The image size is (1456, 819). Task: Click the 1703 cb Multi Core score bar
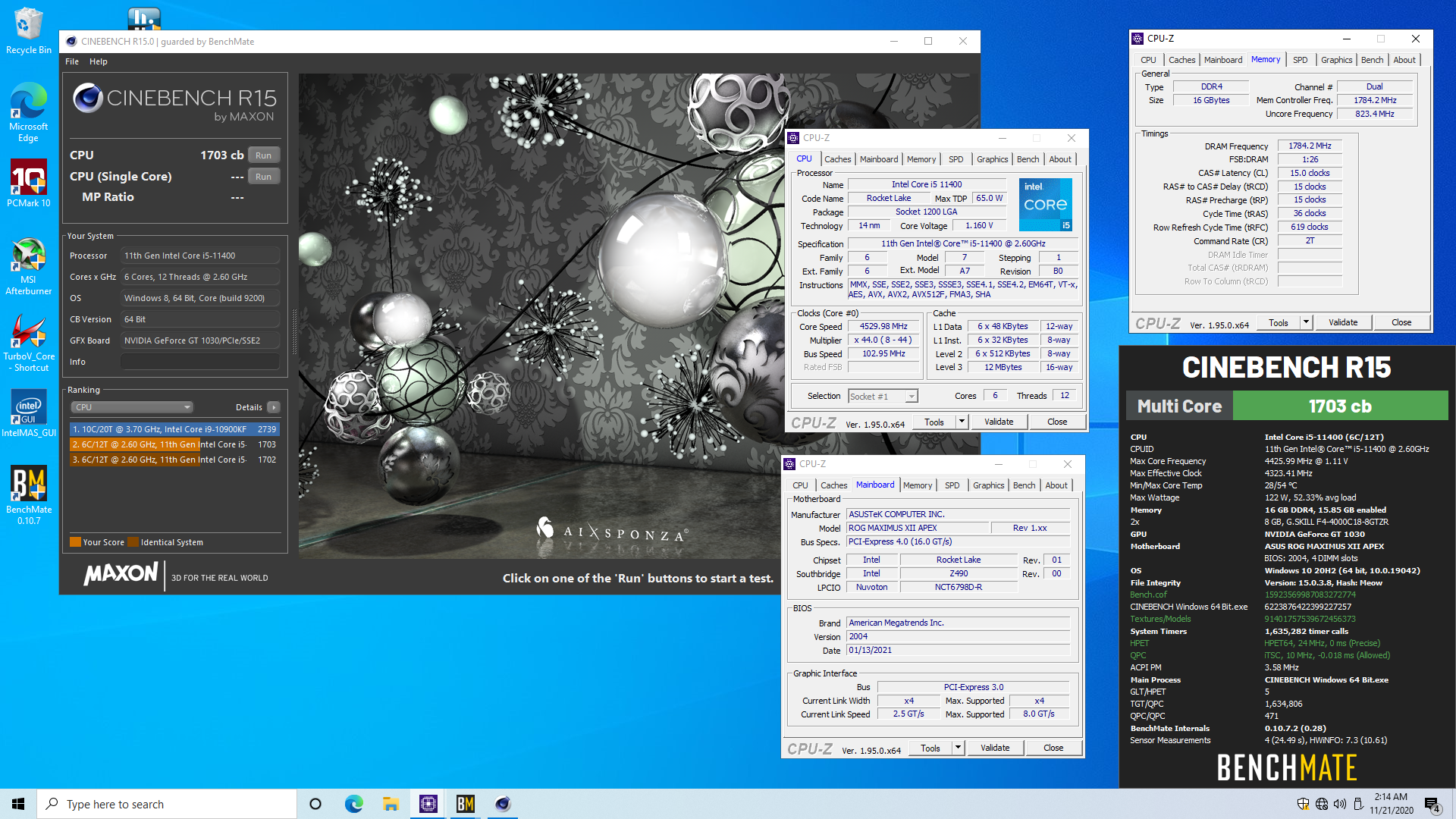[x=1340, y=406]
